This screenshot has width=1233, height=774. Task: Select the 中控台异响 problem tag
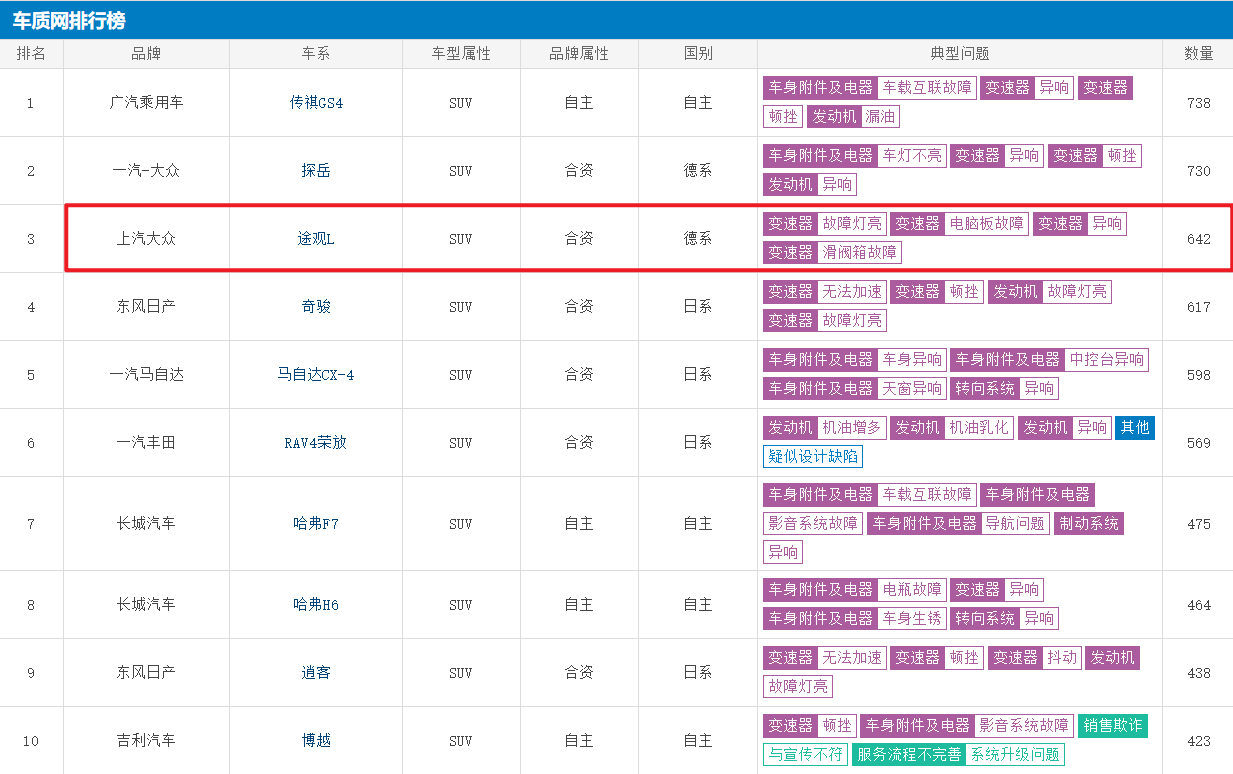pos(1106,360)
